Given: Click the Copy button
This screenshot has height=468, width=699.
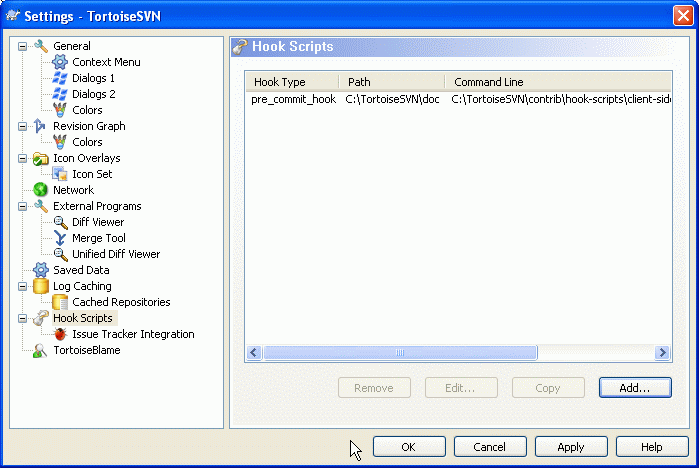Looking at the screenshot, I should [548, 388].
